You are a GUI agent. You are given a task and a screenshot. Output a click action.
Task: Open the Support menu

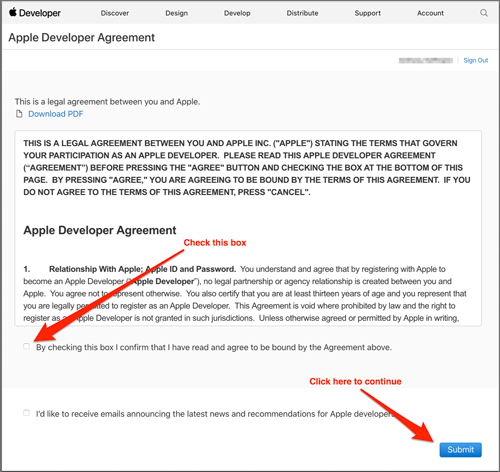click(367, 13)
